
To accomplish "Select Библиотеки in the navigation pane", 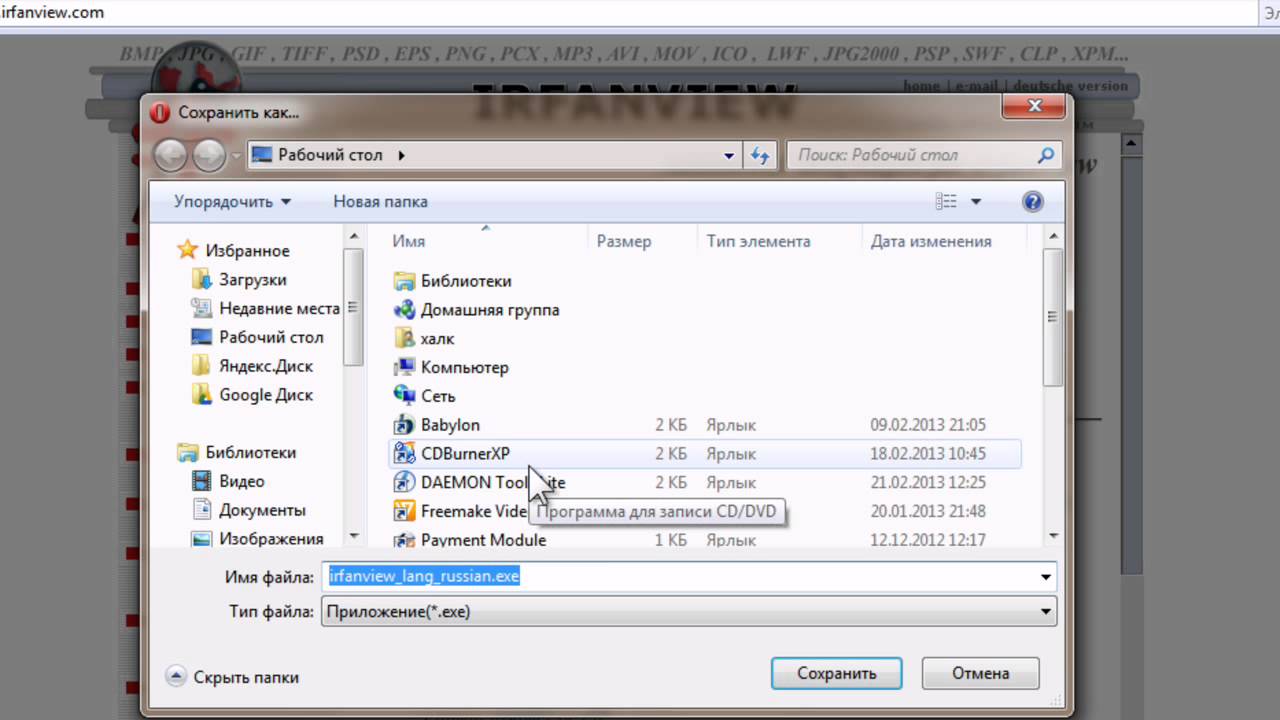I will [250, 452].
